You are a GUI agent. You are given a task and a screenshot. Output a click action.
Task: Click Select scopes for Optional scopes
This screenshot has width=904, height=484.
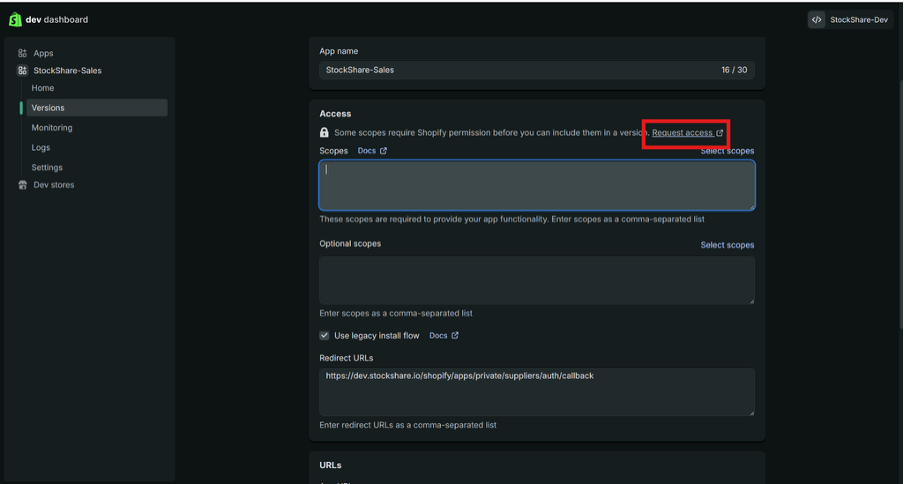tap(727, 245)
